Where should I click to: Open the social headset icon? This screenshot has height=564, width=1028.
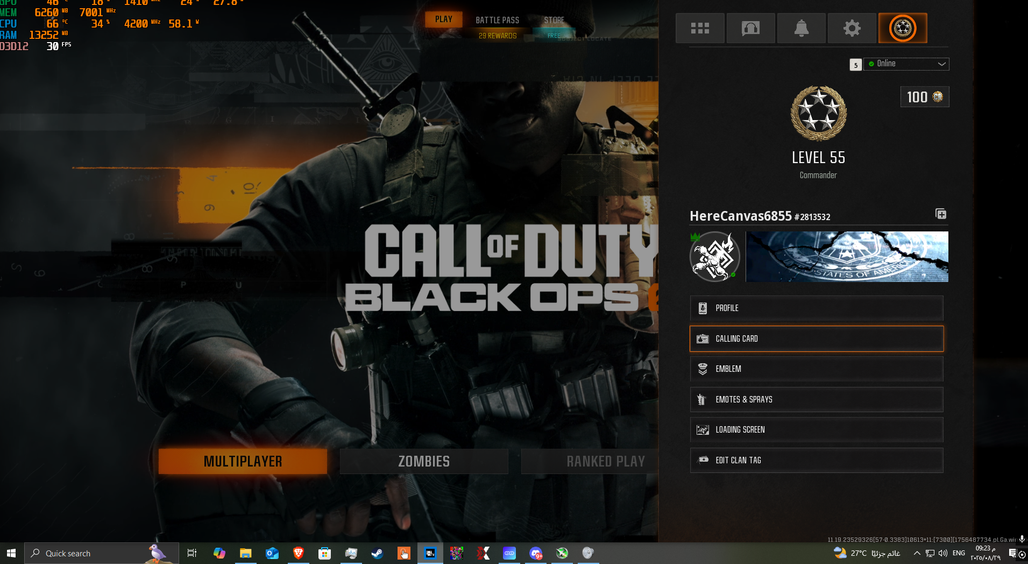750,28
